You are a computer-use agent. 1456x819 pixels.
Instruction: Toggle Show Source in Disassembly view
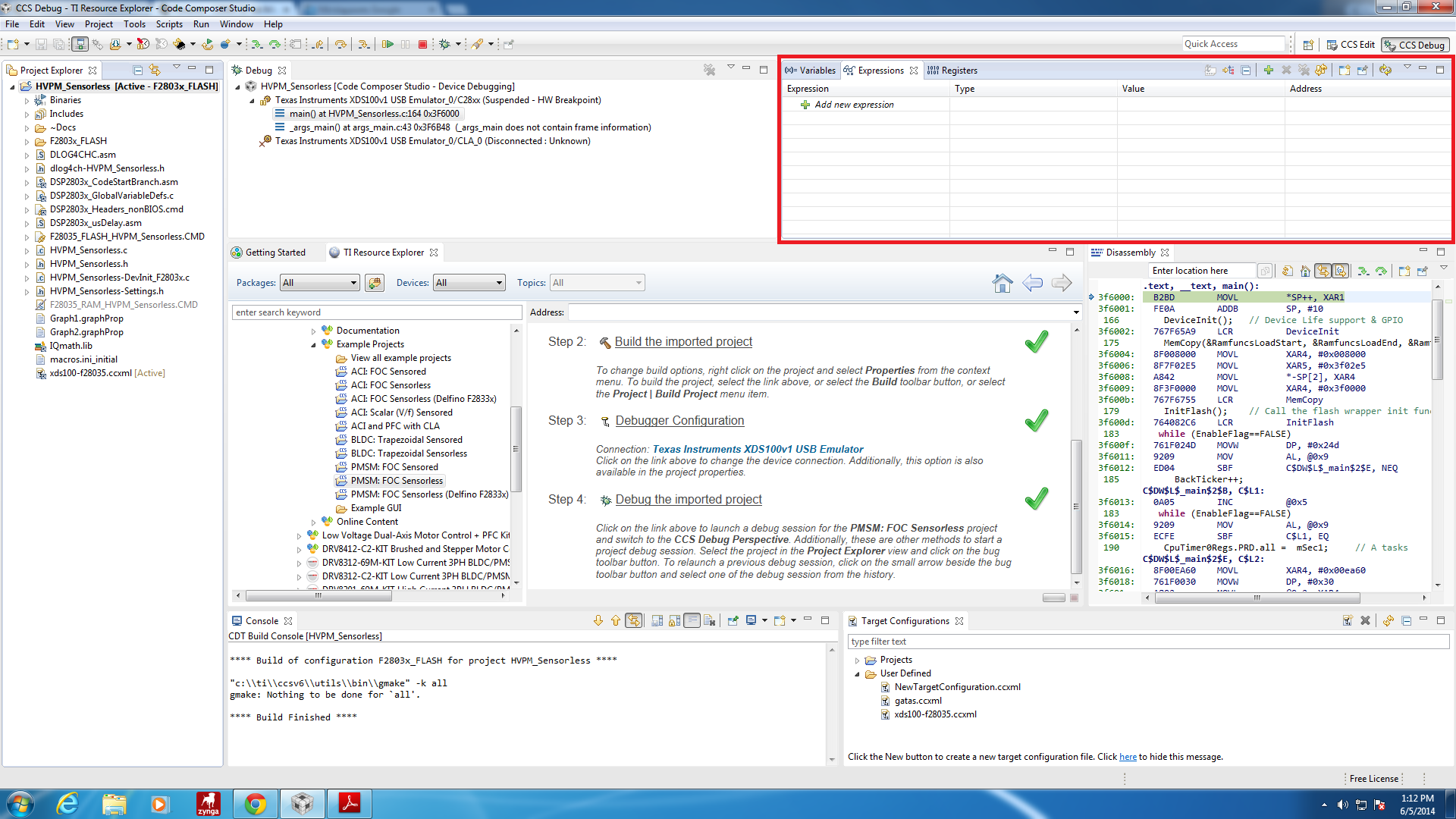click(1341, 271)
